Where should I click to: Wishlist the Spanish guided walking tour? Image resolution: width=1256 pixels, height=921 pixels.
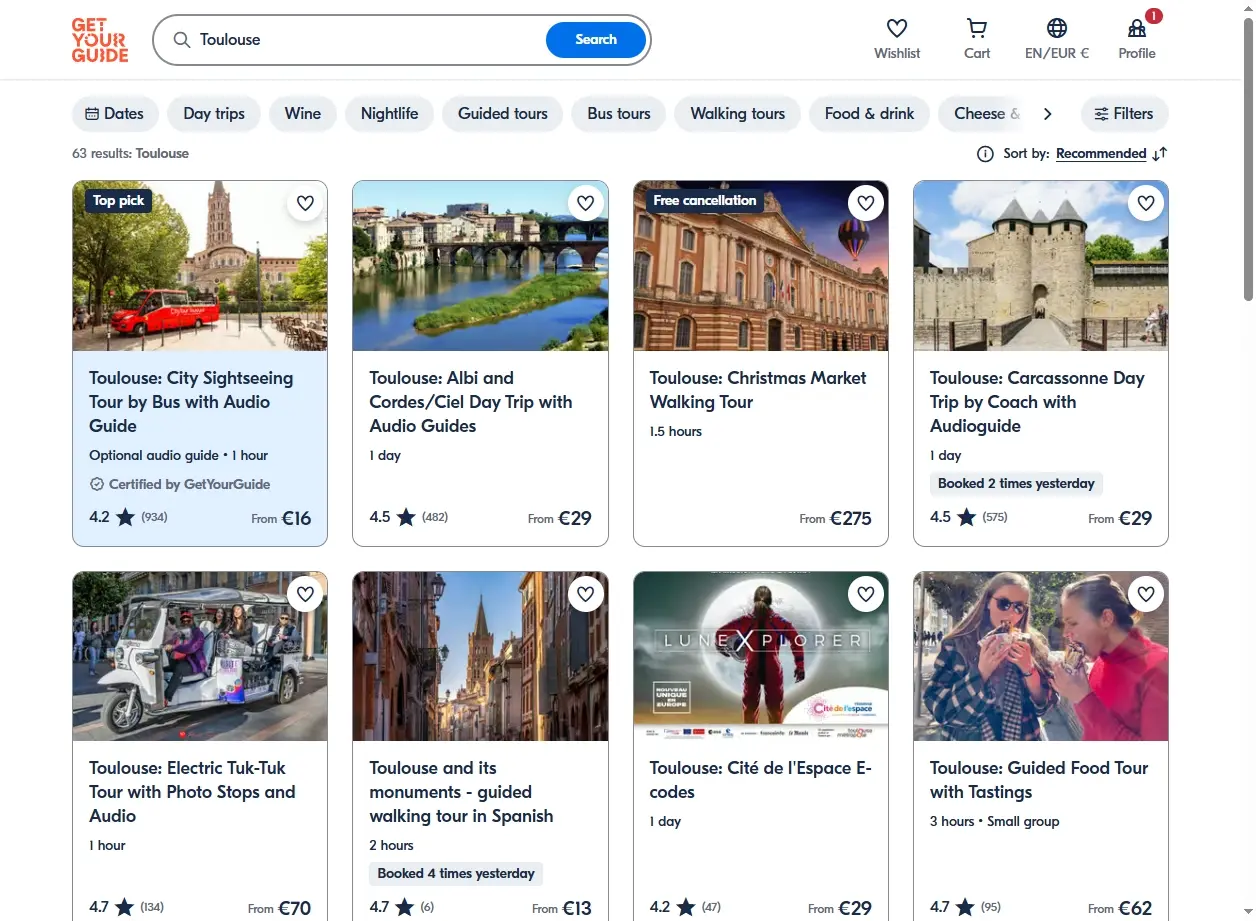point(586,594)
